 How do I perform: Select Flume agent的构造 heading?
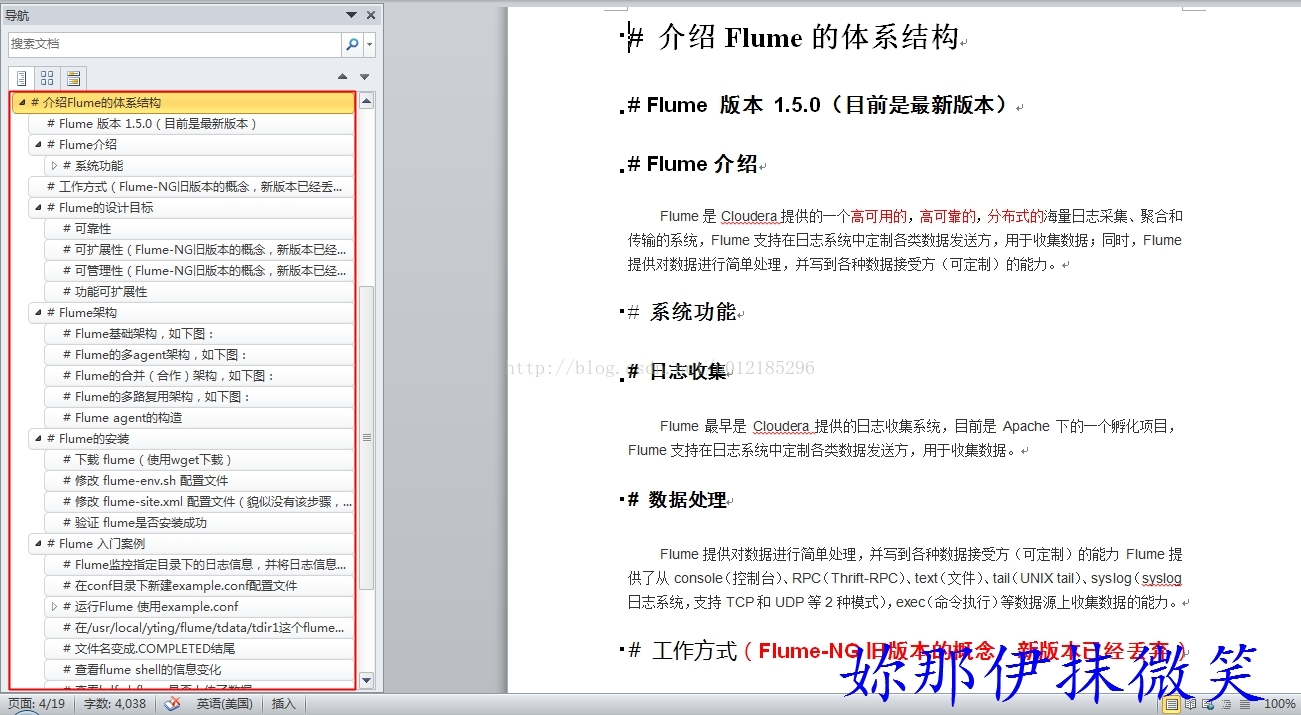(x=200, y=418)
